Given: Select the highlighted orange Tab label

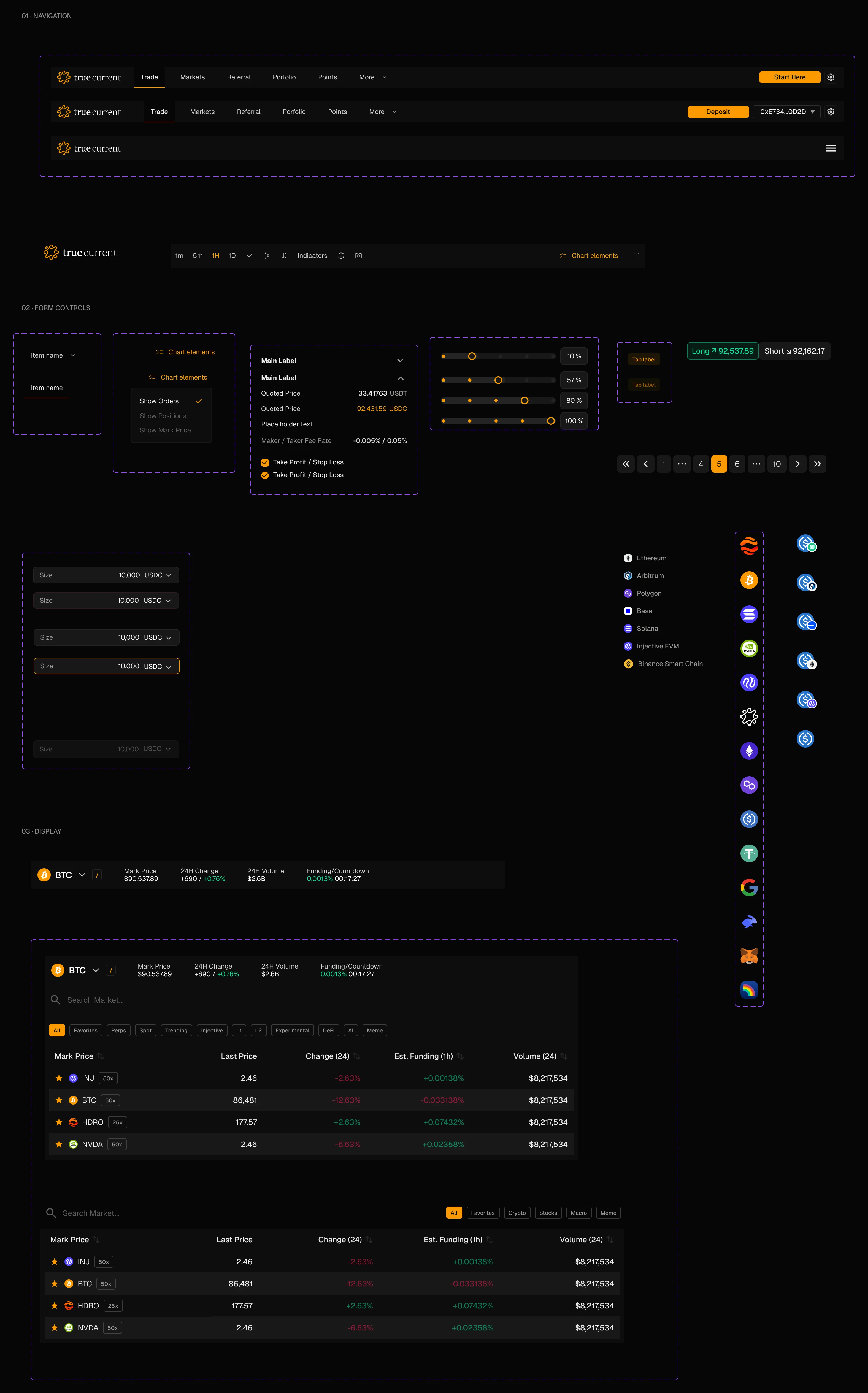Looking at the screenshot, I should pos(644,359).
